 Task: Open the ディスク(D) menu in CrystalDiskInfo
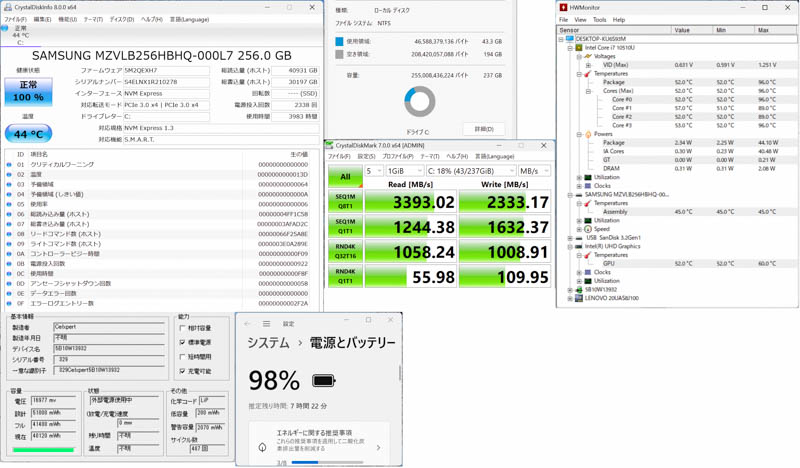[x=121, y=19]
